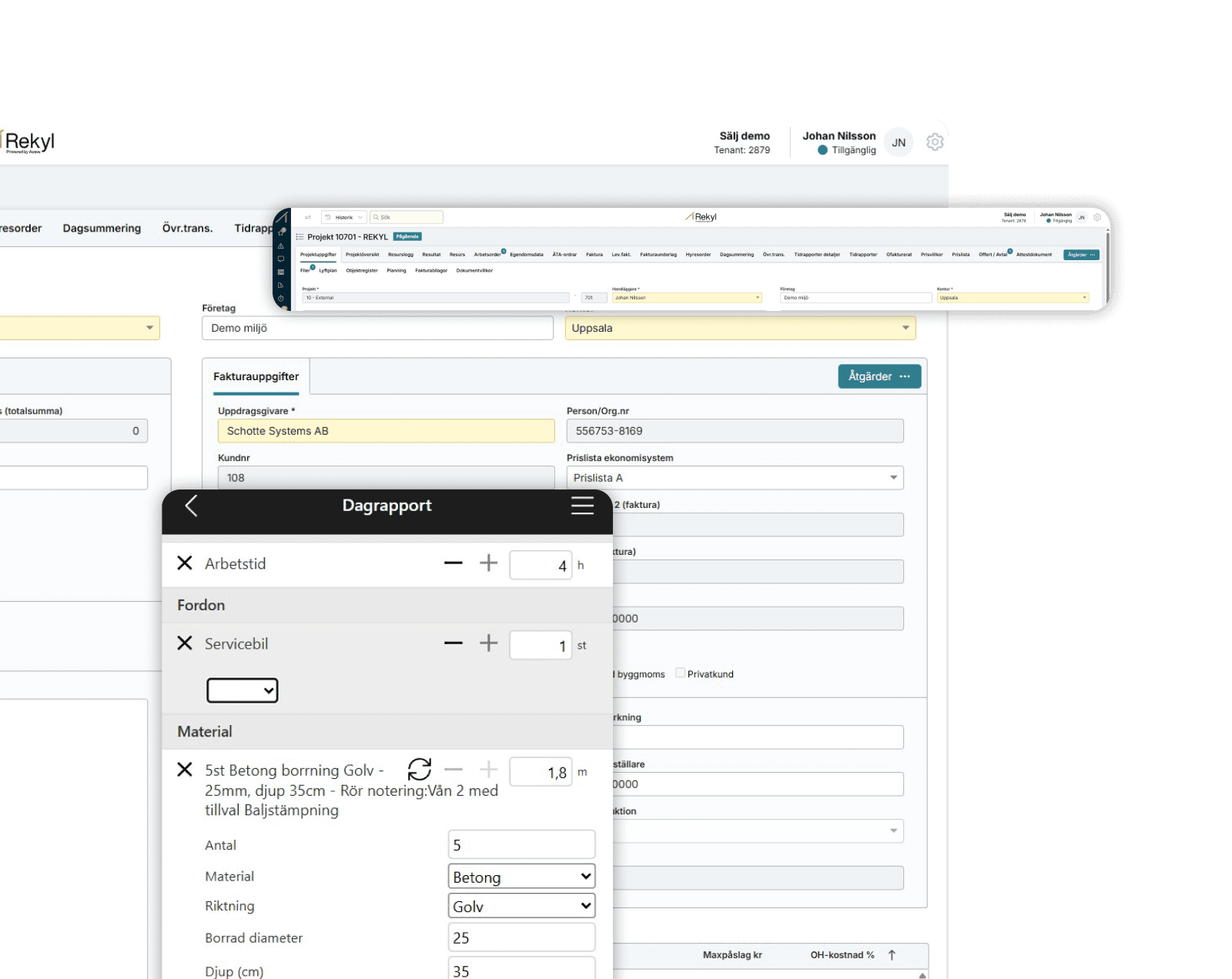Tick the Privatkund checkbox
The height and width of the screenshot is (979, 1232).
pyautogui.click(x=681, y=673)
